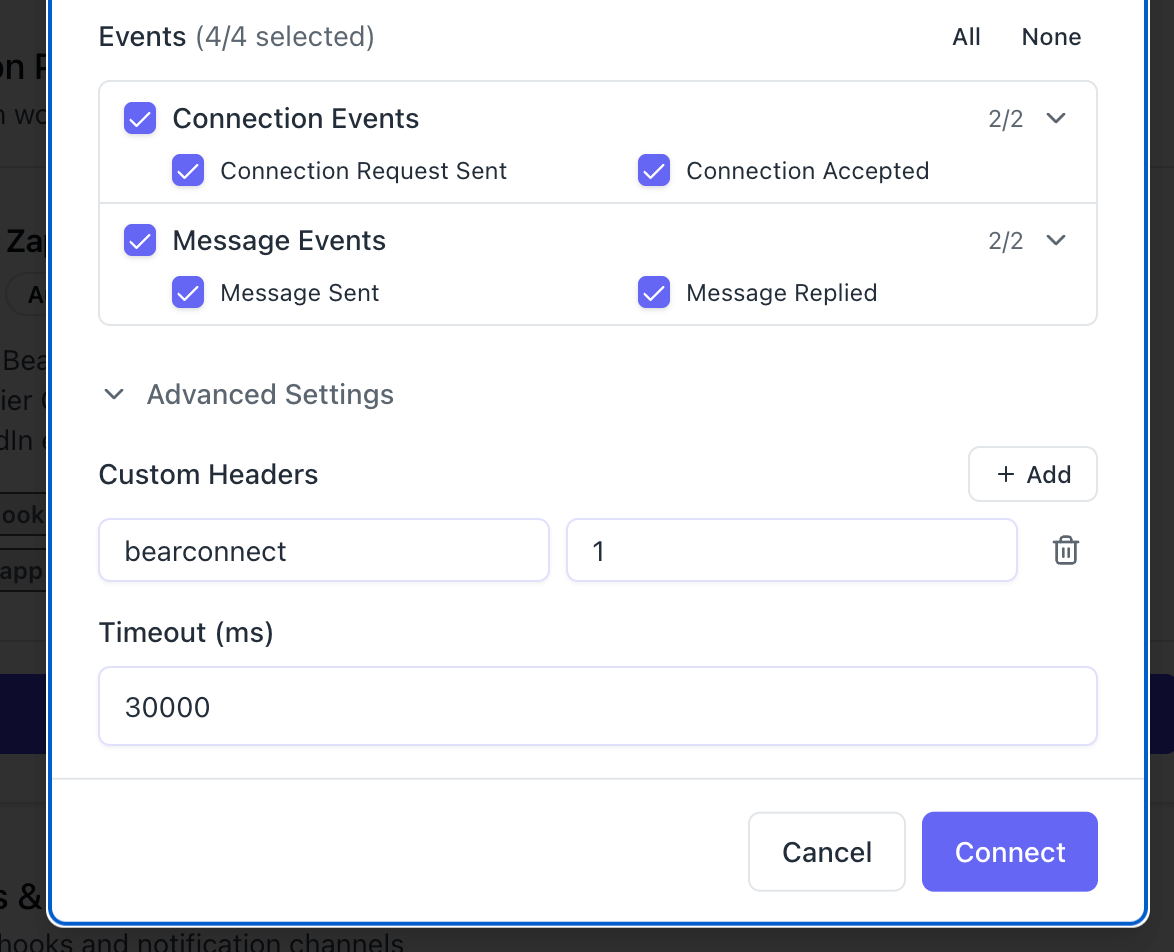The width and height of the screenshot is (1174, 952).
Task: Uncheck the Connection Events group checkbox
Action: click(x=140, y=118)
